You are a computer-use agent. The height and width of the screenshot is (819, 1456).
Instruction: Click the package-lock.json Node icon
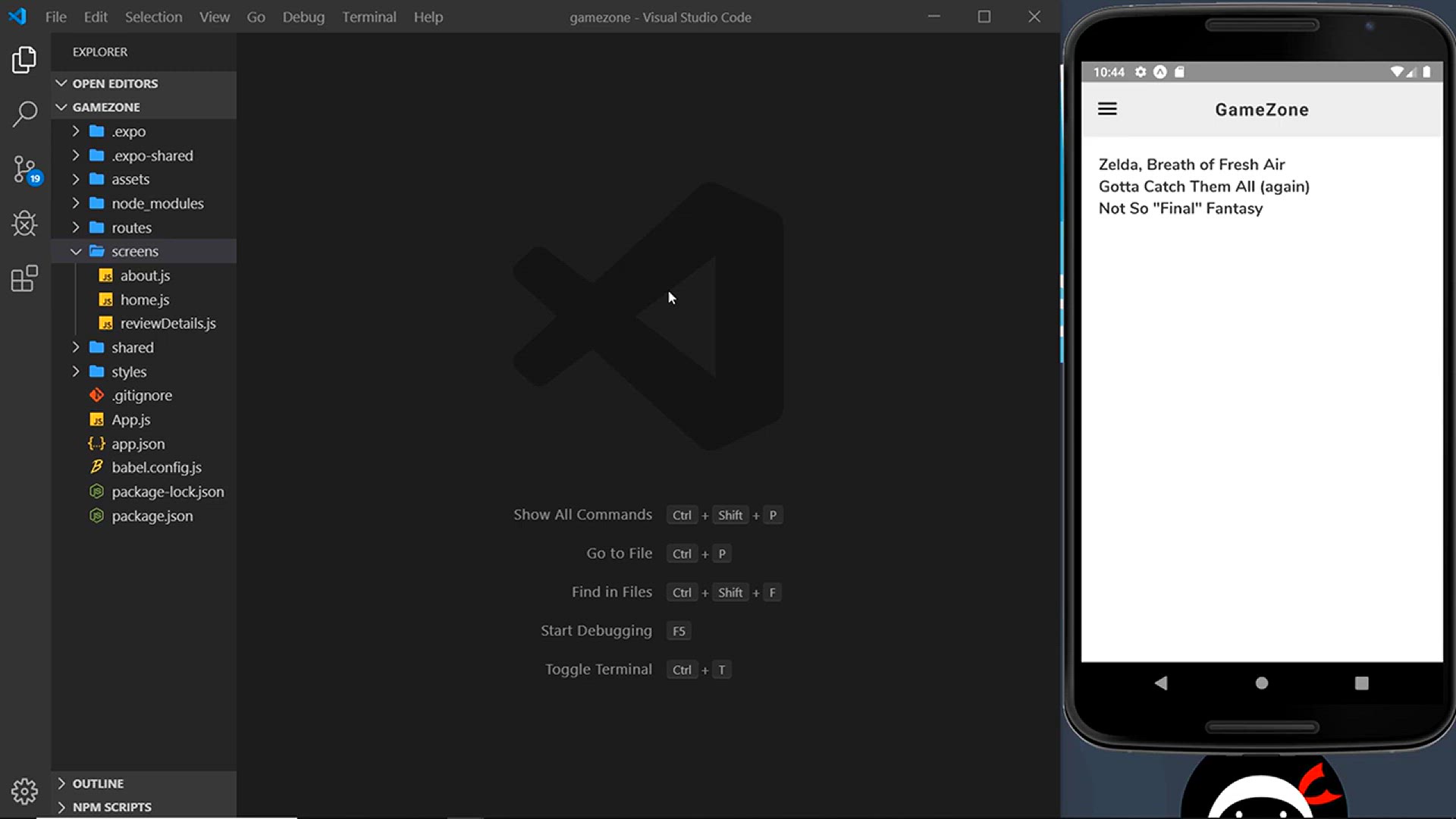96,491
